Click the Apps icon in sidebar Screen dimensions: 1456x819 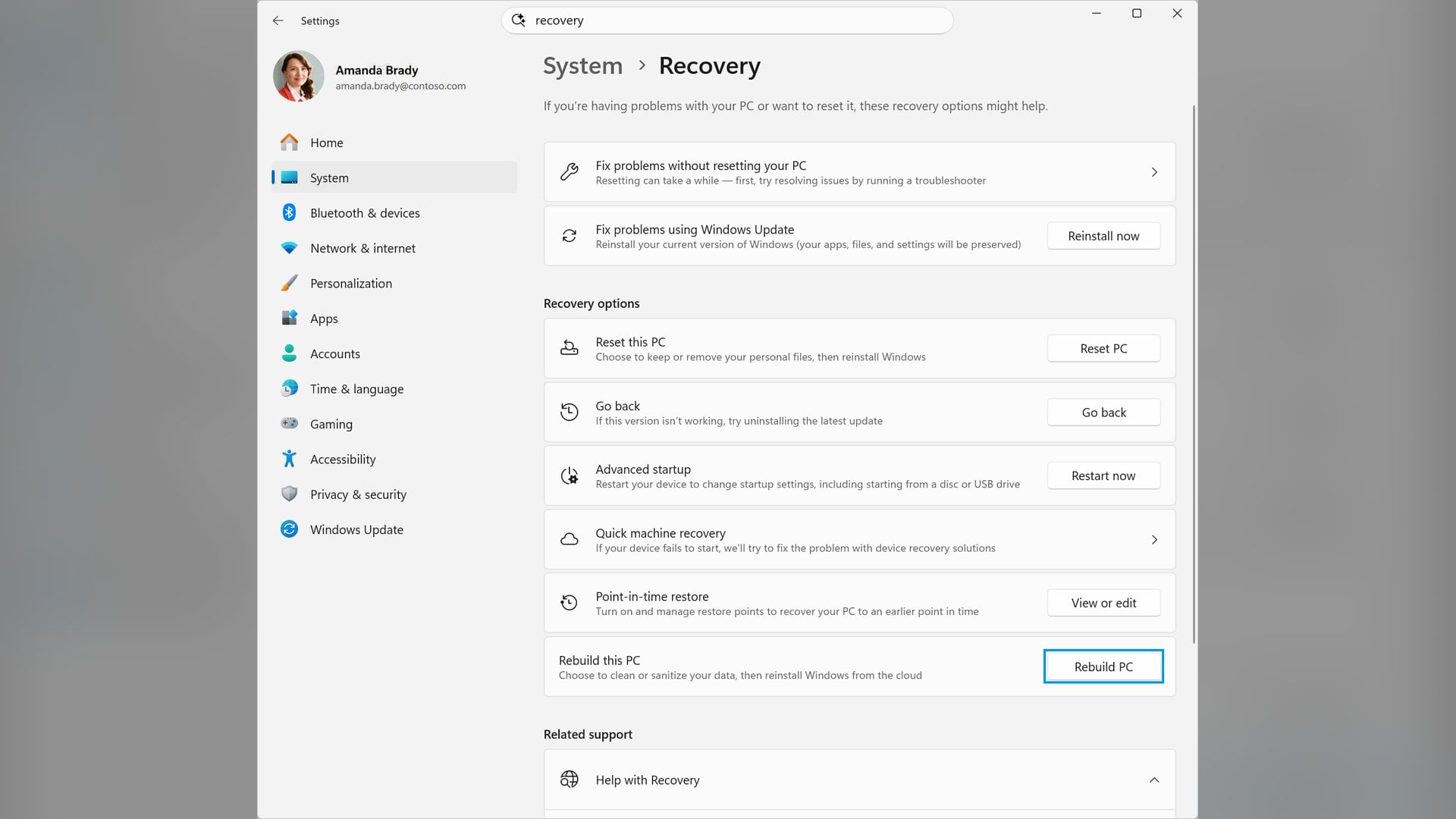point(289,318)
